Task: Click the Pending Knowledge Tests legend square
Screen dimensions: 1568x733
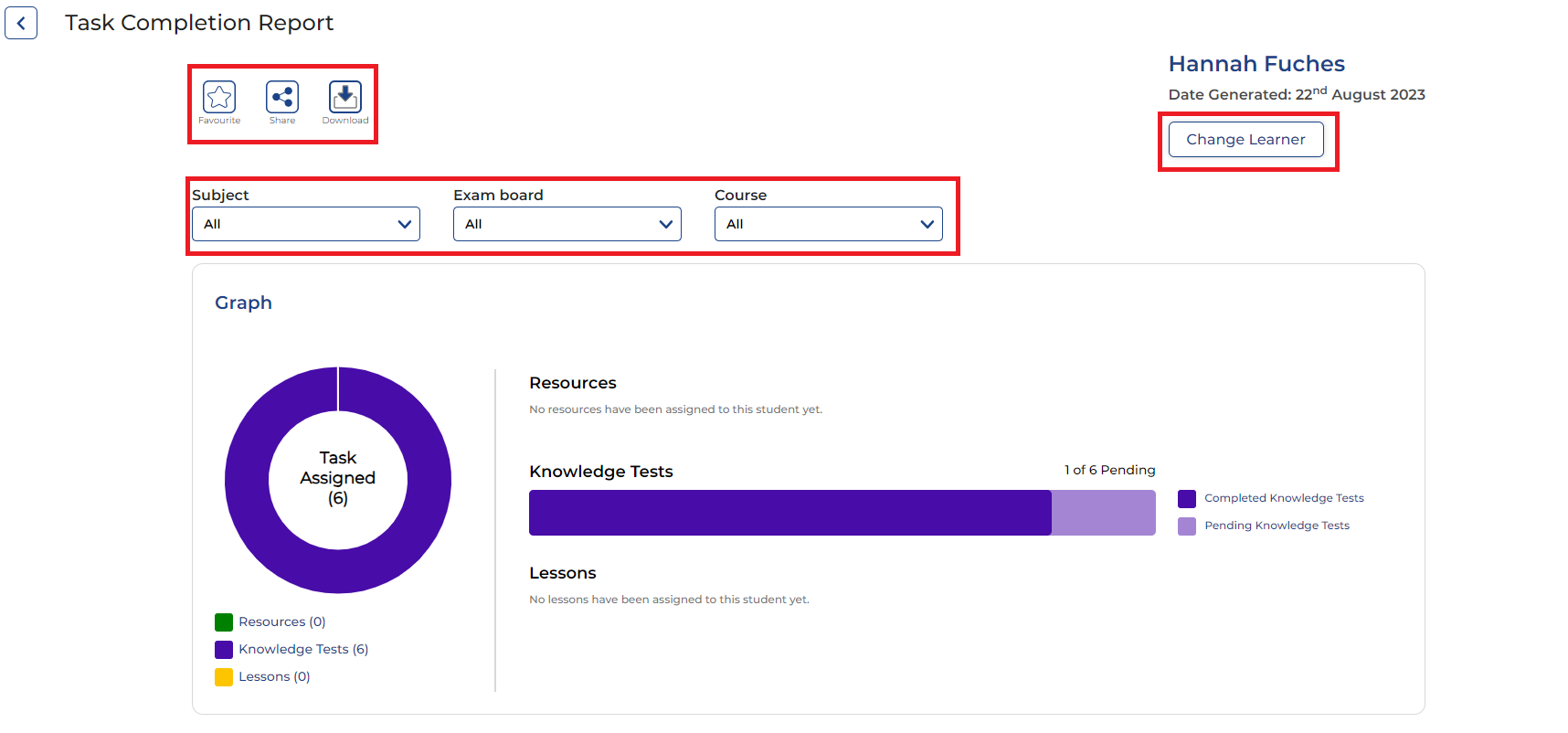Action: pyautogui.click(x=1187, y=526)
